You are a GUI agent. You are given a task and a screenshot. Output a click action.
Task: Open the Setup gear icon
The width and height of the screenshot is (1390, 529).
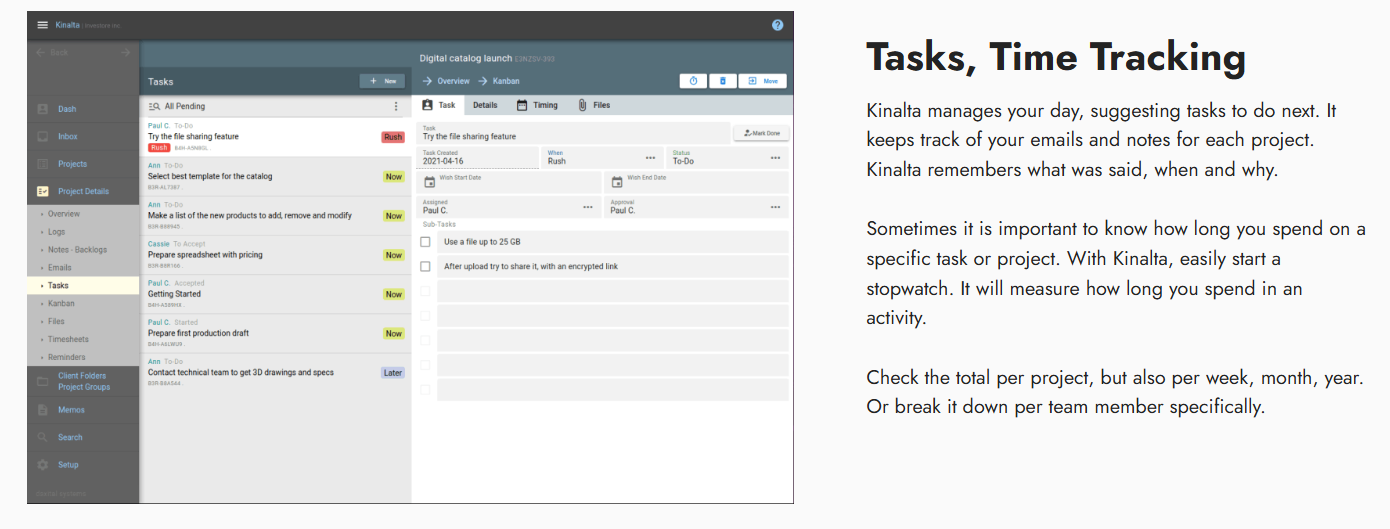pos(43,465)
